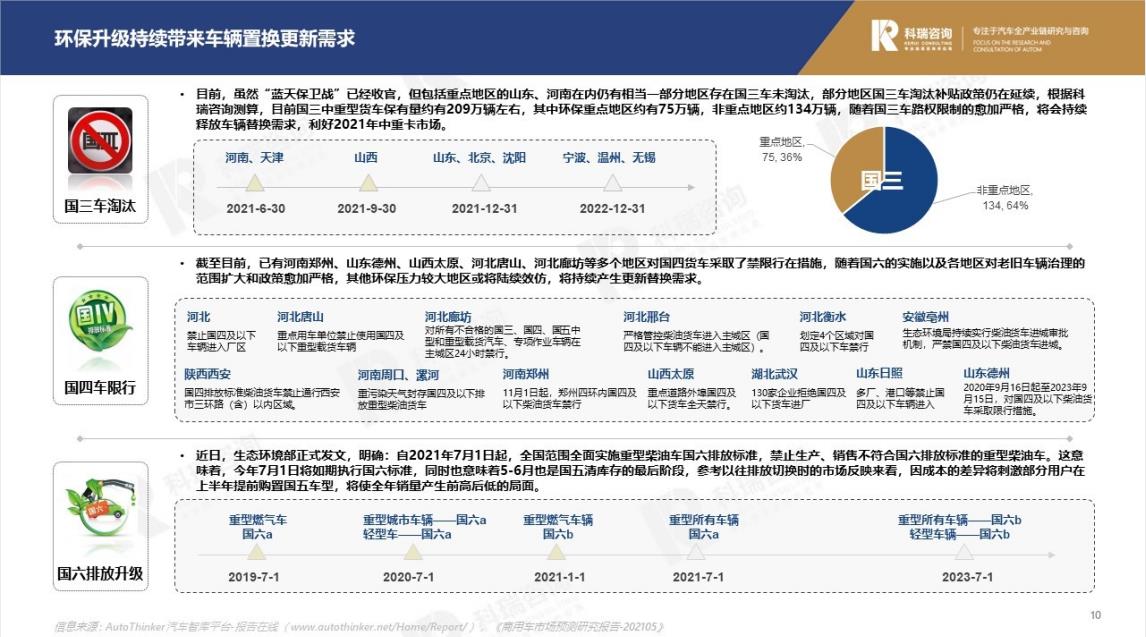
Task: Select the triangle marker above 2022-12-31
Action: (612, 182)
